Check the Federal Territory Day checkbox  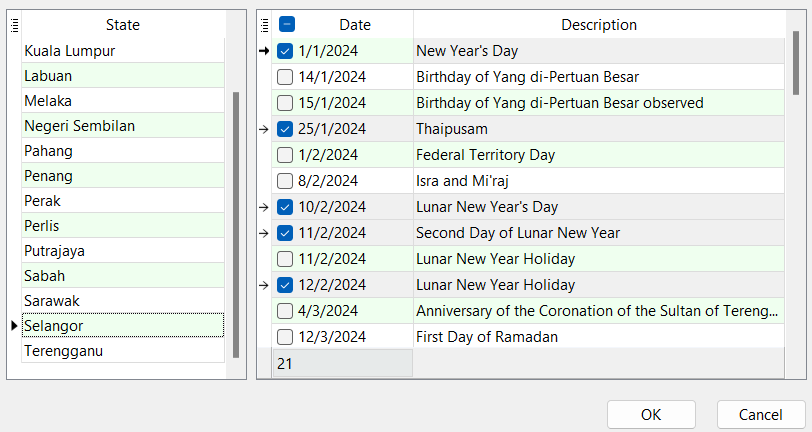(285, 155)
